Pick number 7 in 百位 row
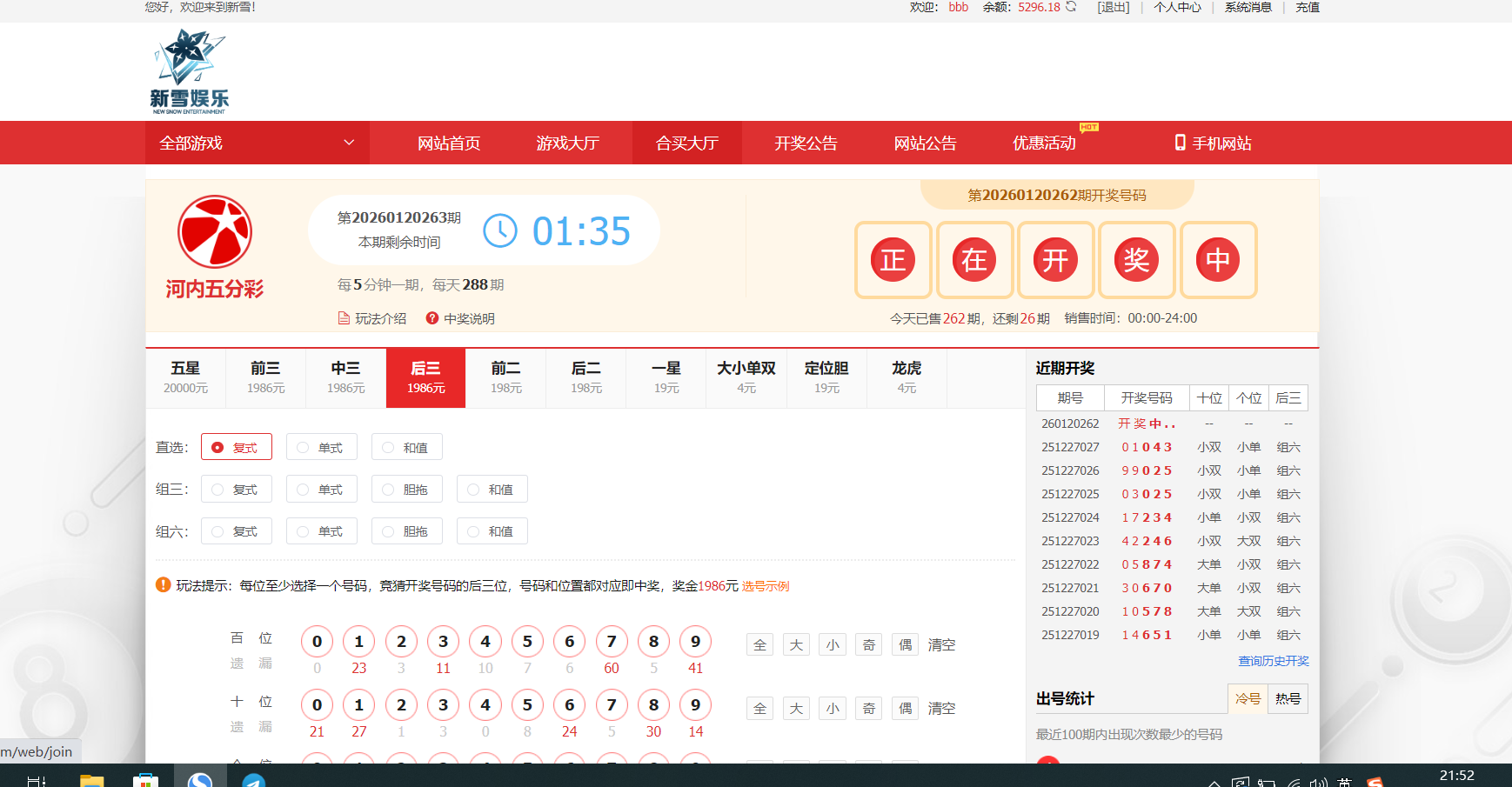 (612, 642)
